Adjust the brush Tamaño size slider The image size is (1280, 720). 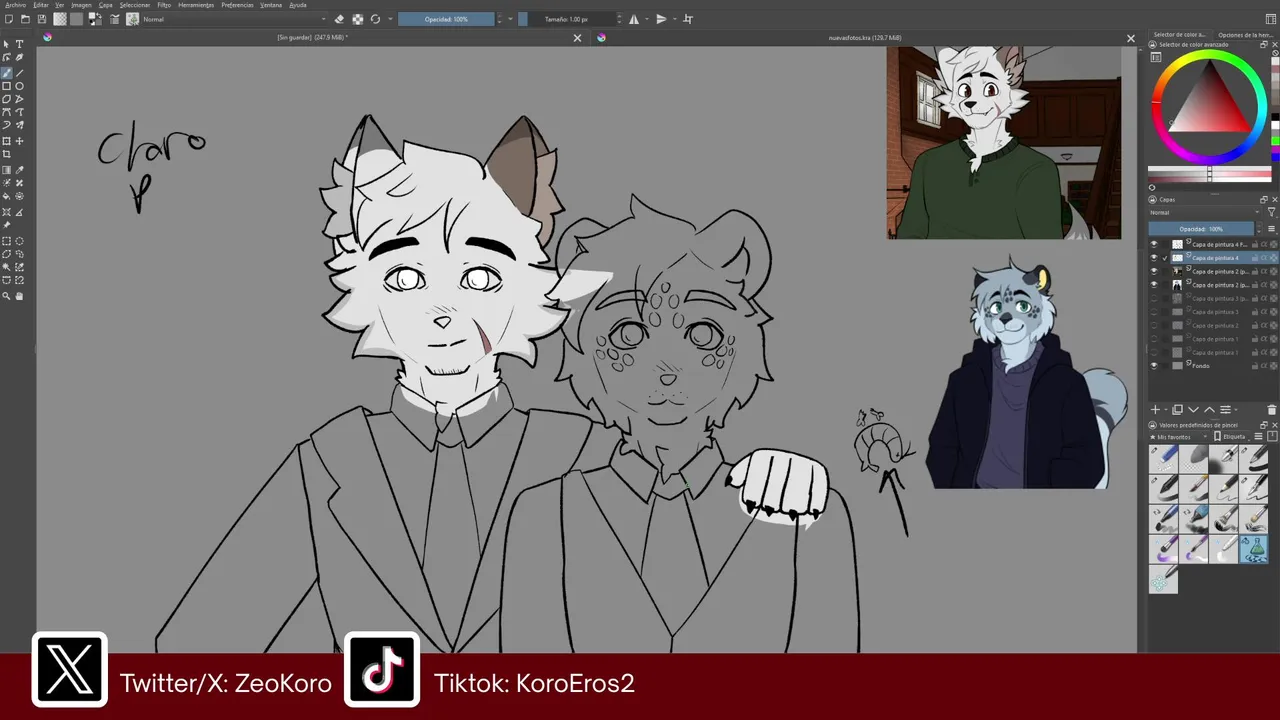566,19
